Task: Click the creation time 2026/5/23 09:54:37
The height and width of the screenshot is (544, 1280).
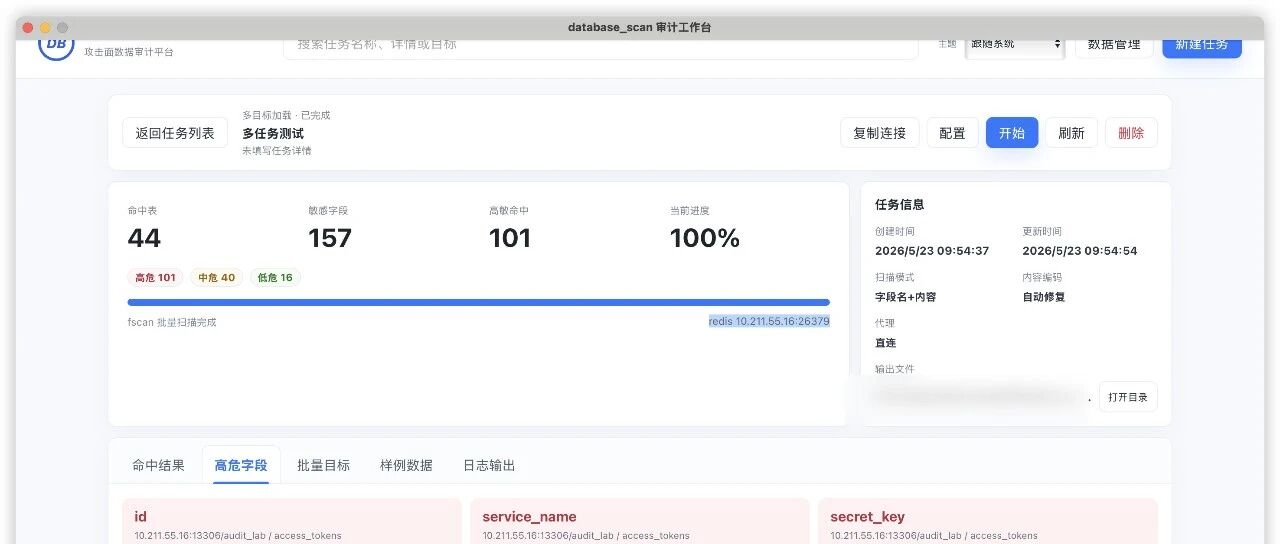Action: (932, 251)
